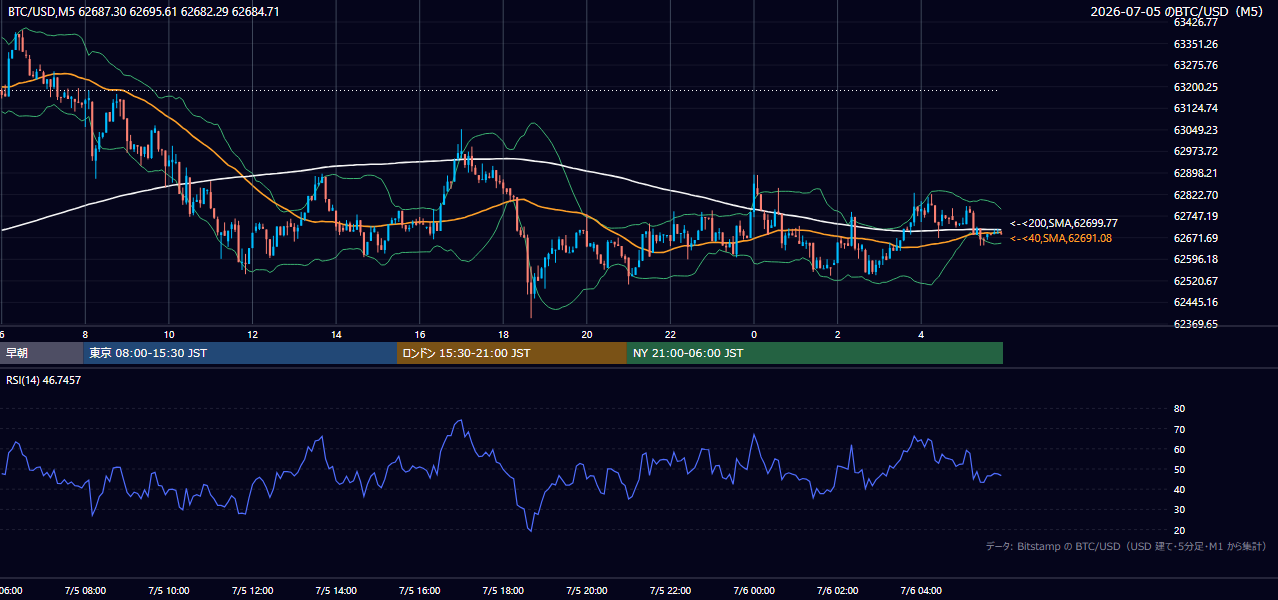The height and width of the screenshot is (600, 1278).
Task: Click RSI scale level 60
Action: click(1179, 449)
